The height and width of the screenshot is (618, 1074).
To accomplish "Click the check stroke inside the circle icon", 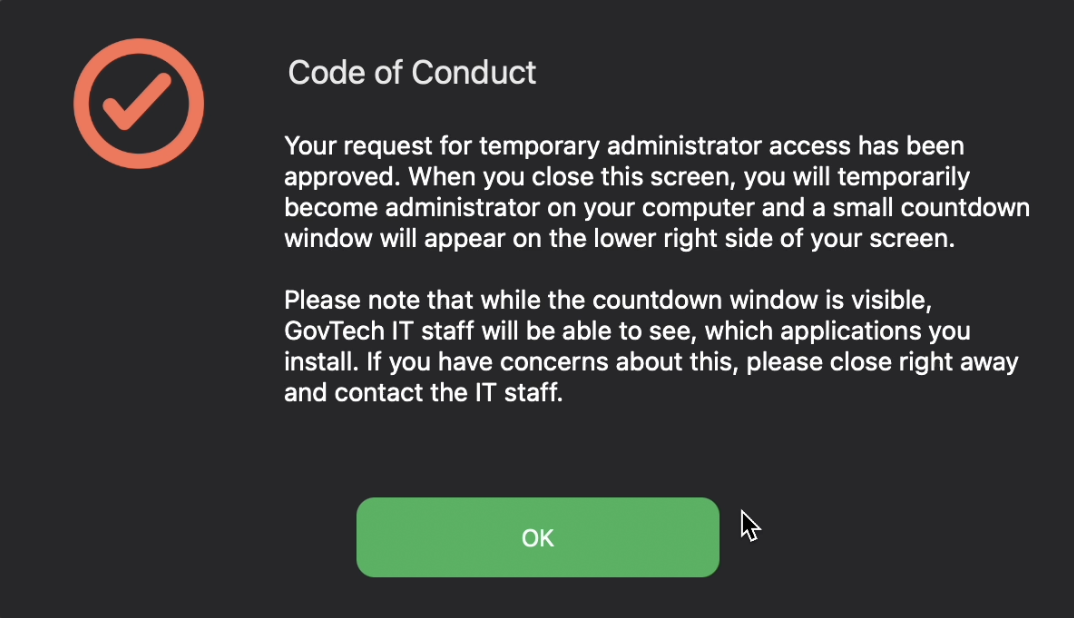I will click(x=137, y=101).
